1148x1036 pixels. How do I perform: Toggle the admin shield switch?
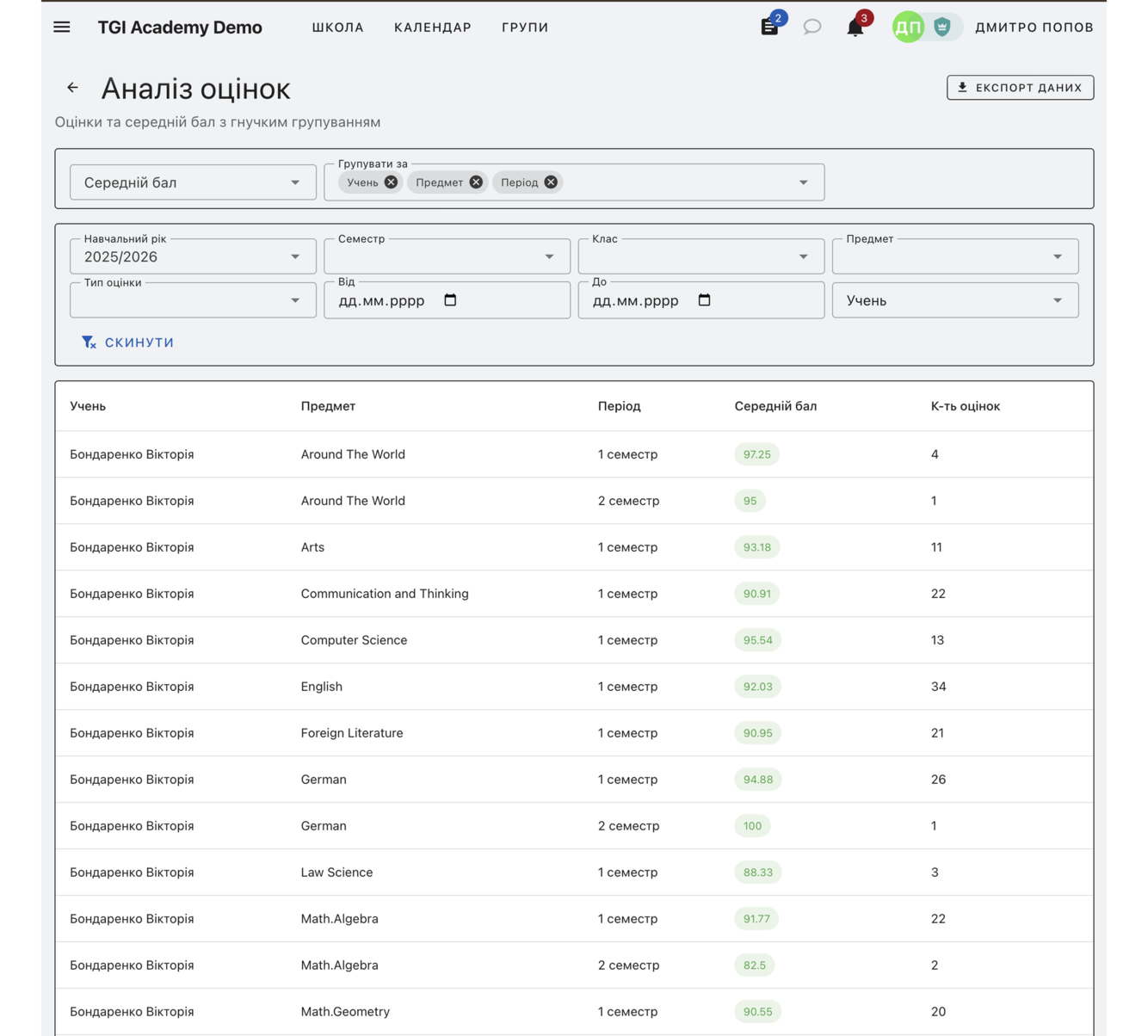941,28
